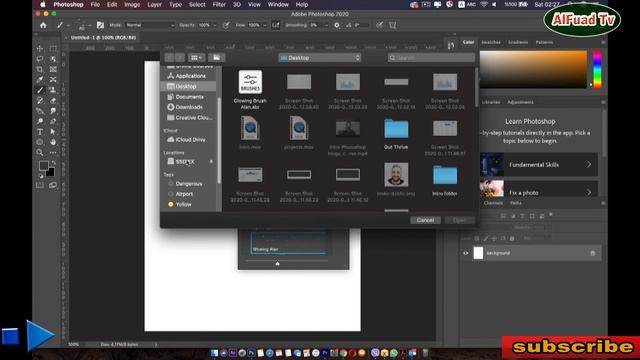Click the group-by folder icon in file dialog

pyautogui.click(x=217, y=58)
